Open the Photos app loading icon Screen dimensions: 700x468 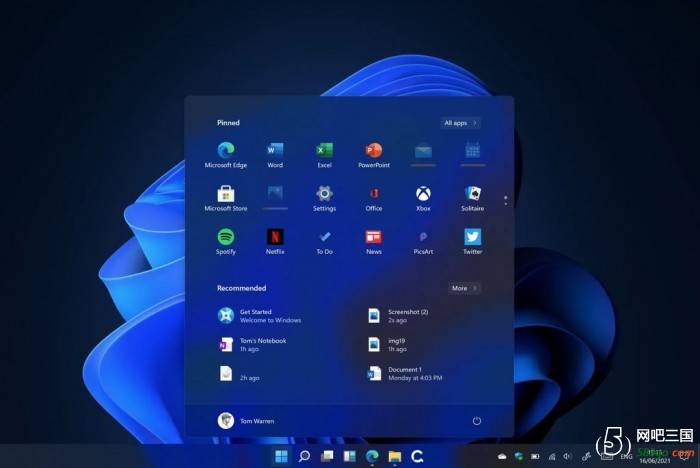pyautogui.click(x=275, y=197)
